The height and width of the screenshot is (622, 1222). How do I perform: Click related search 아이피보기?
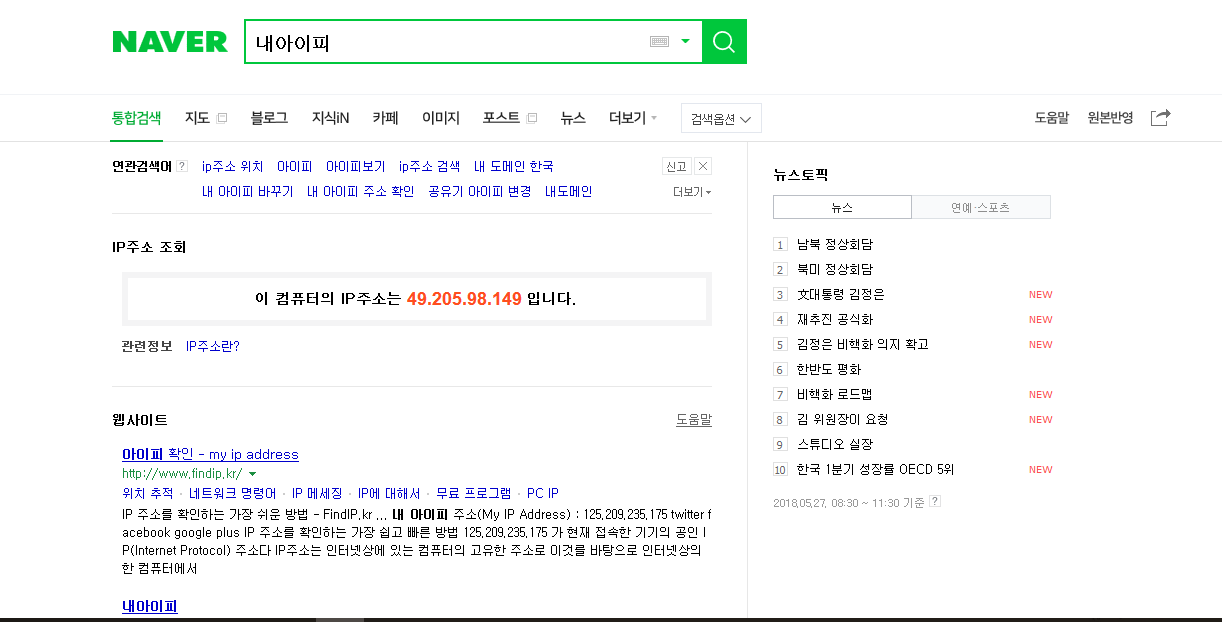(x=355, y=167)
